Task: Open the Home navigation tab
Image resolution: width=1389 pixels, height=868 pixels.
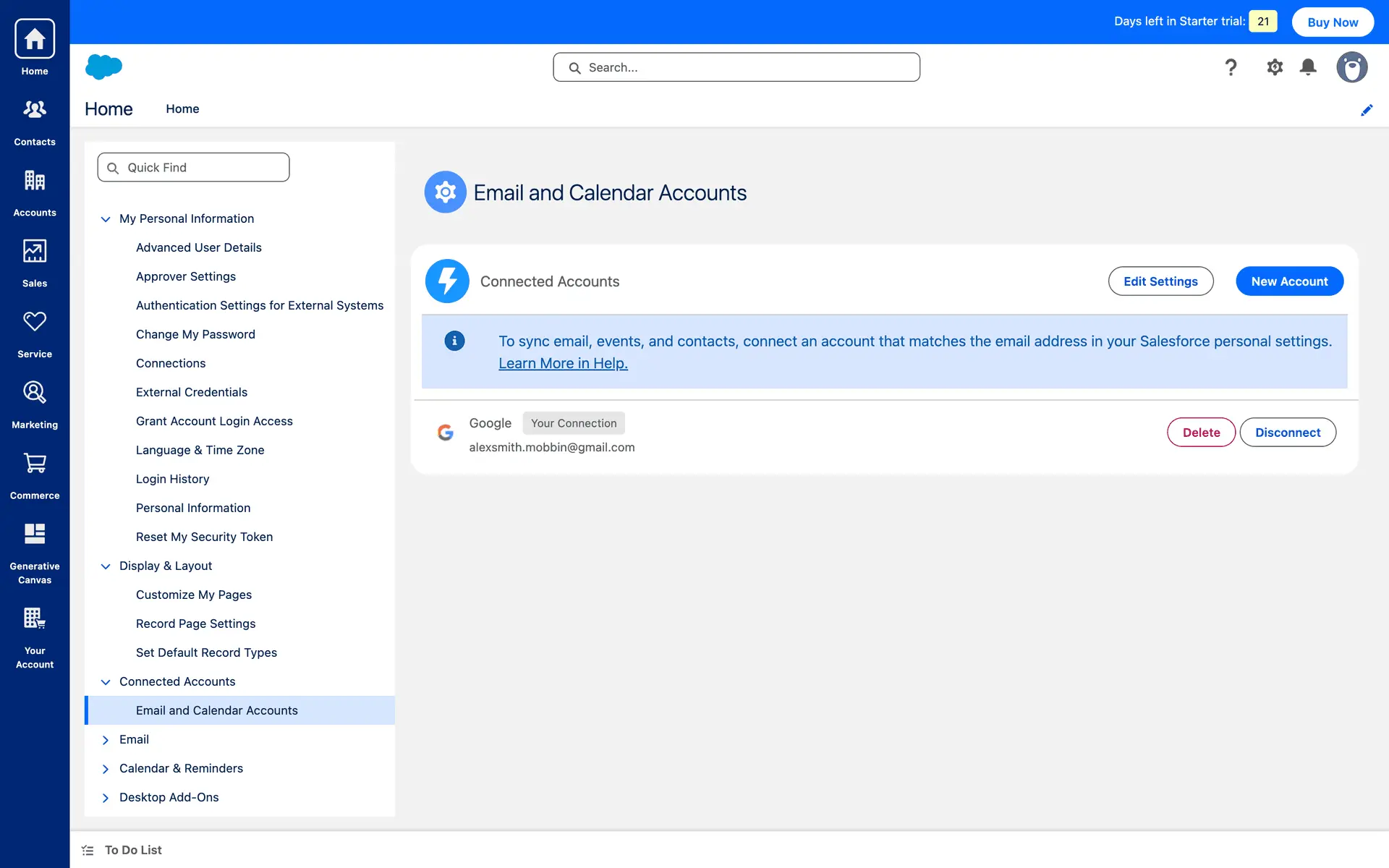Action: point(182,109)
